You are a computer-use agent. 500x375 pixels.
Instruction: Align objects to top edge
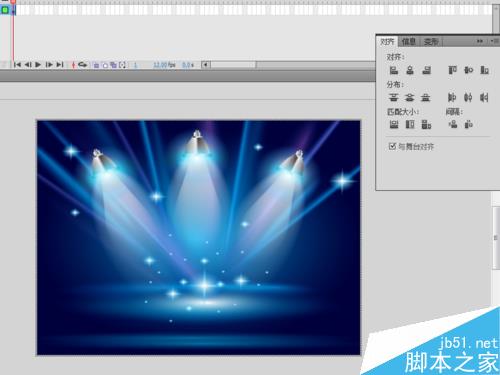pos(452,70)
